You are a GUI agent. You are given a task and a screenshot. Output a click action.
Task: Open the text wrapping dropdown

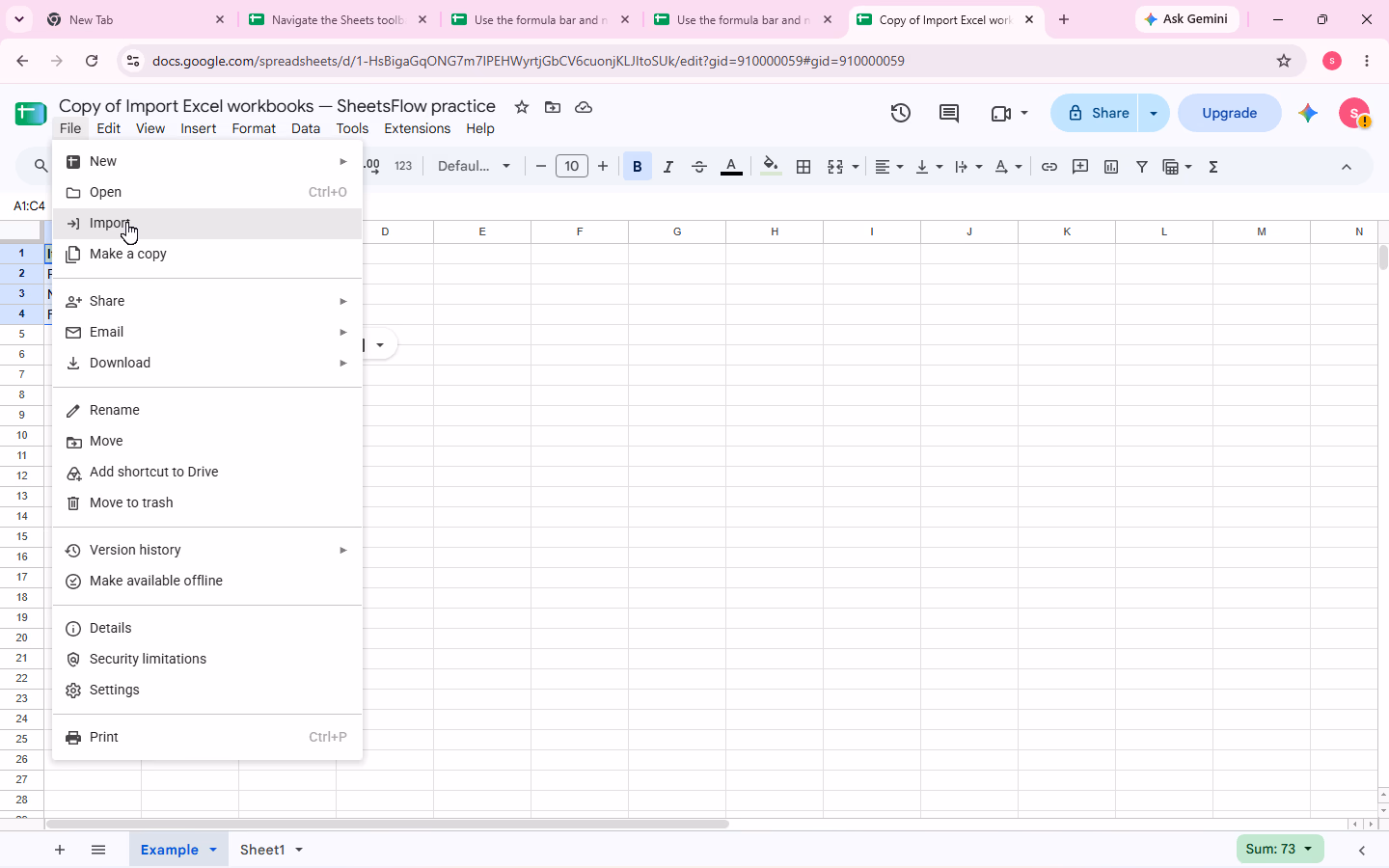pyautogui.click(x=968, y=167)
